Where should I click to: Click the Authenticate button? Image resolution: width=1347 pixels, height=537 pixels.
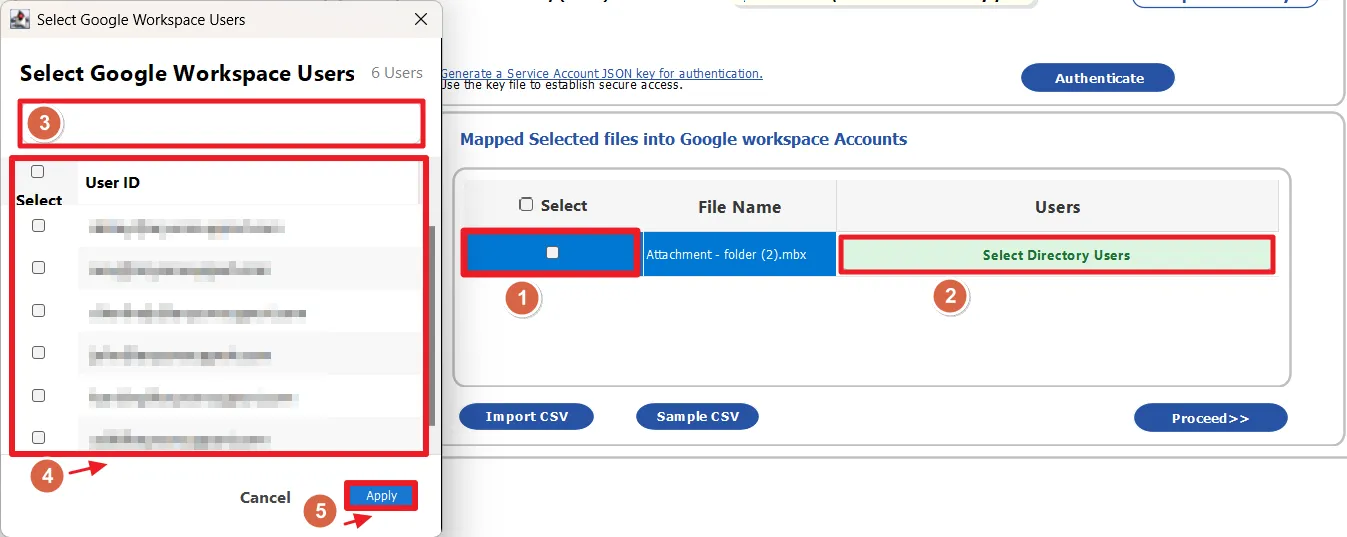1098,78
